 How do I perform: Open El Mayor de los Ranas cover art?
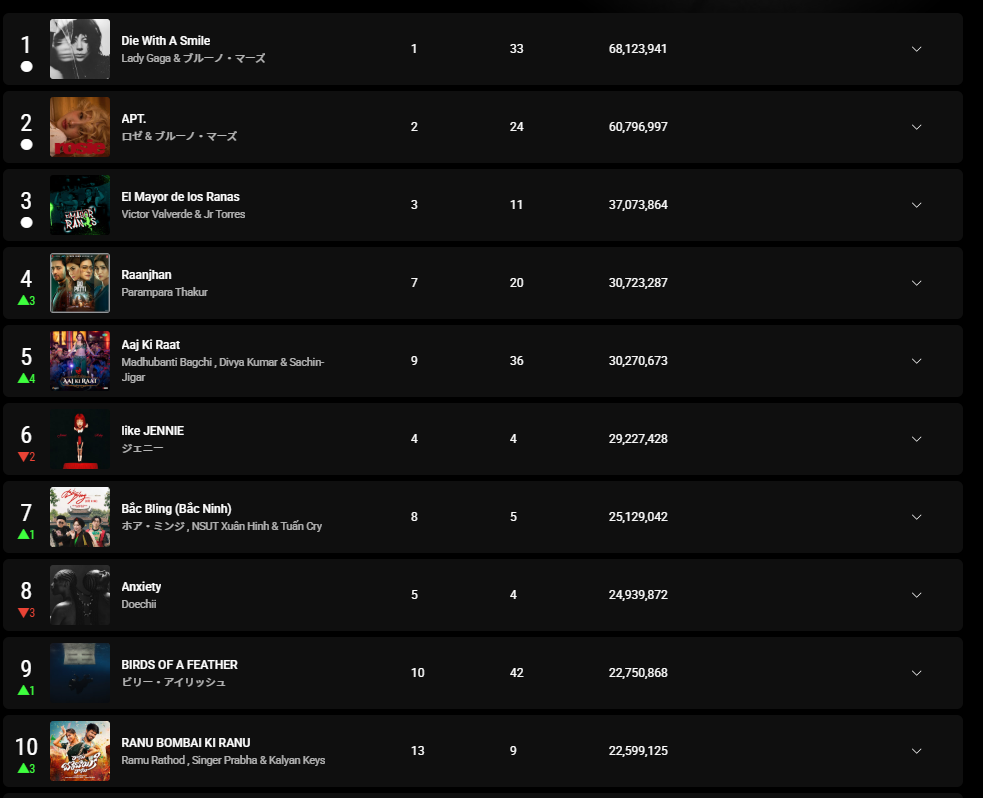coord(80,205)
